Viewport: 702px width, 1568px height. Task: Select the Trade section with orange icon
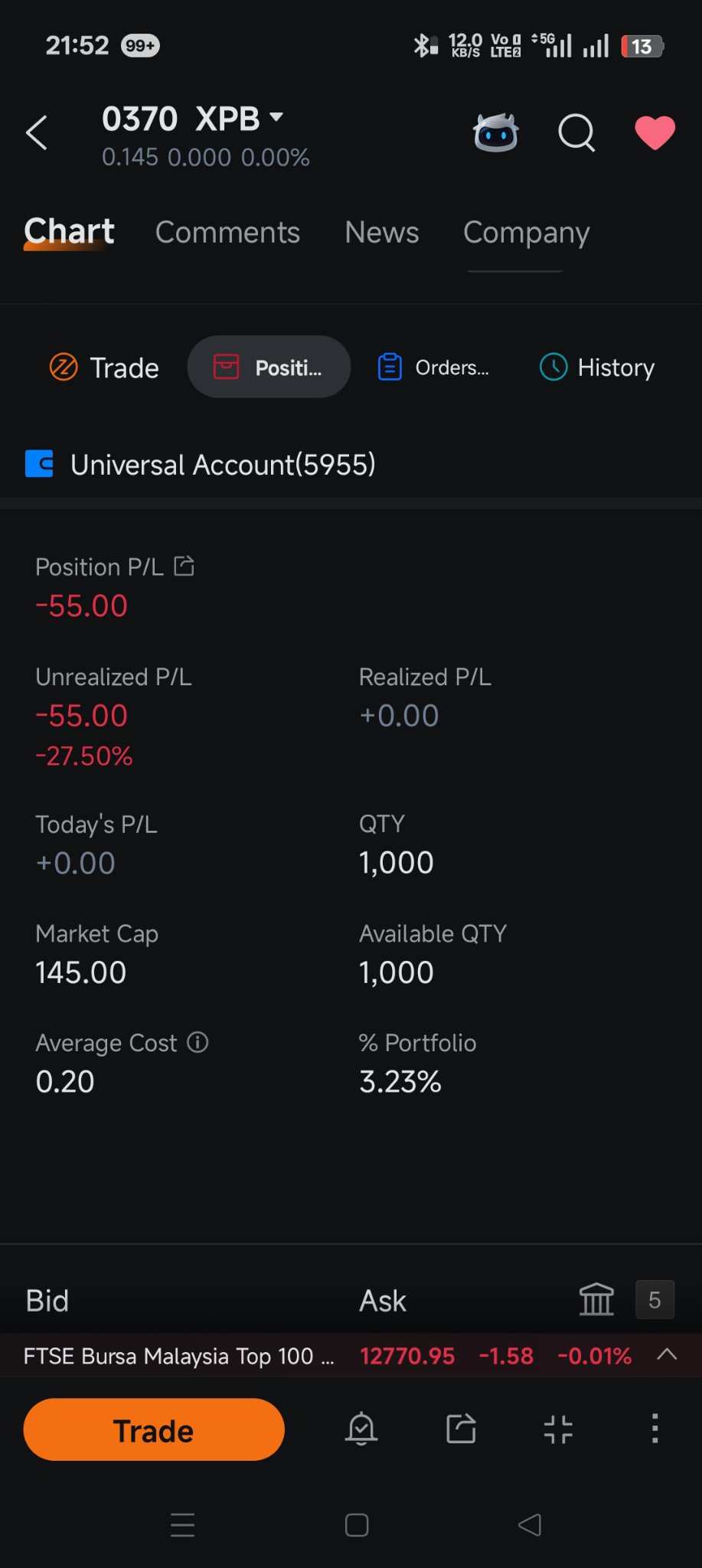(x=104, y=367)
